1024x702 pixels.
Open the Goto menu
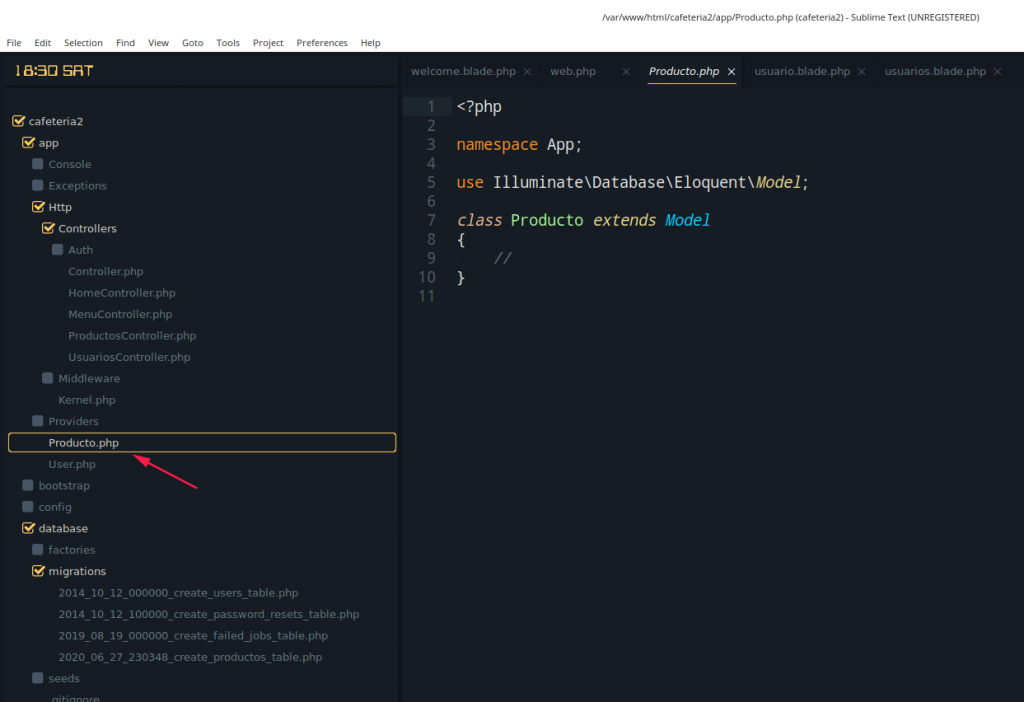[192, 43]
